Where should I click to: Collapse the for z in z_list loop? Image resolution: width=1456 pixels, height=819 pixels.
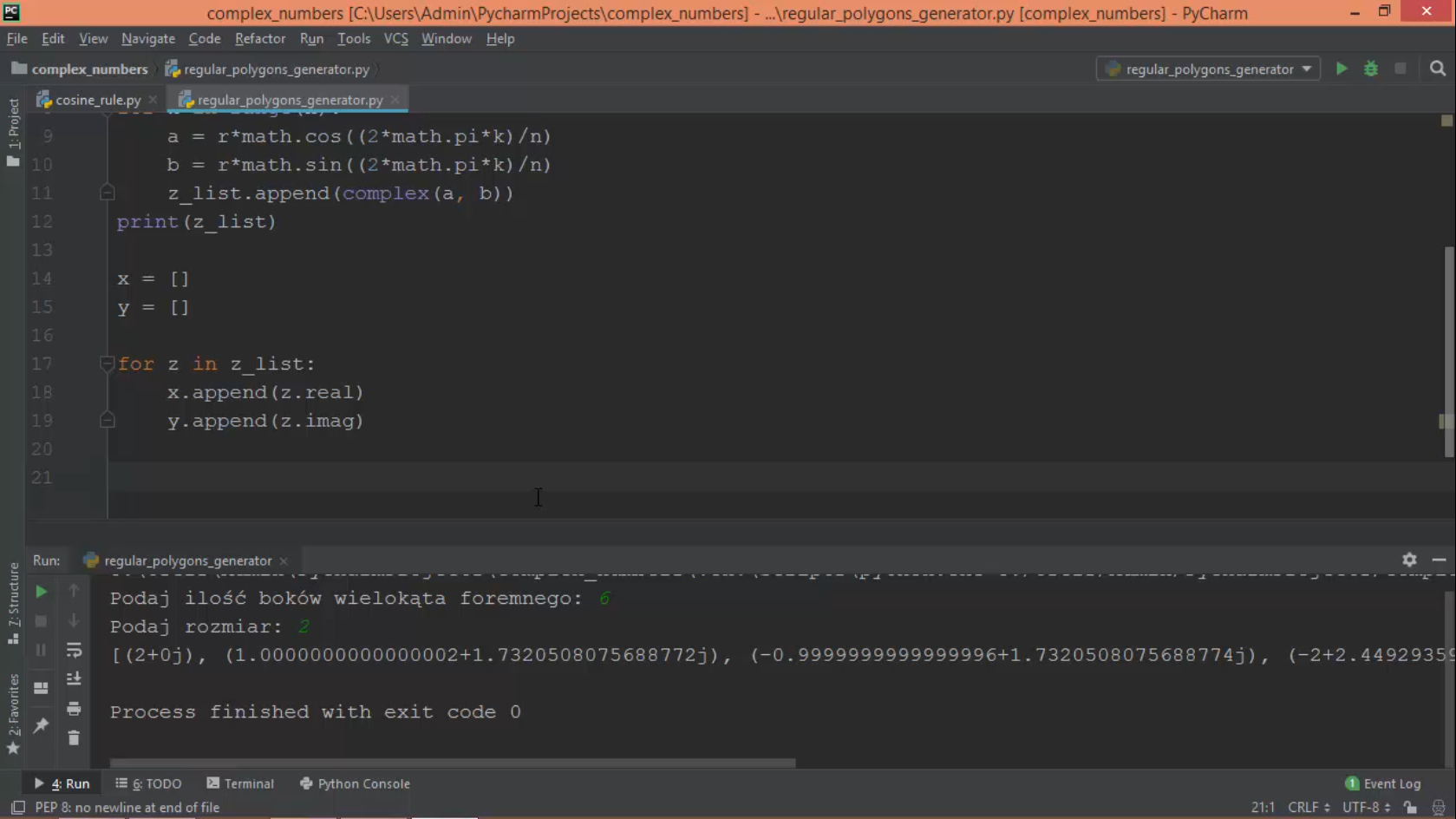107,364
